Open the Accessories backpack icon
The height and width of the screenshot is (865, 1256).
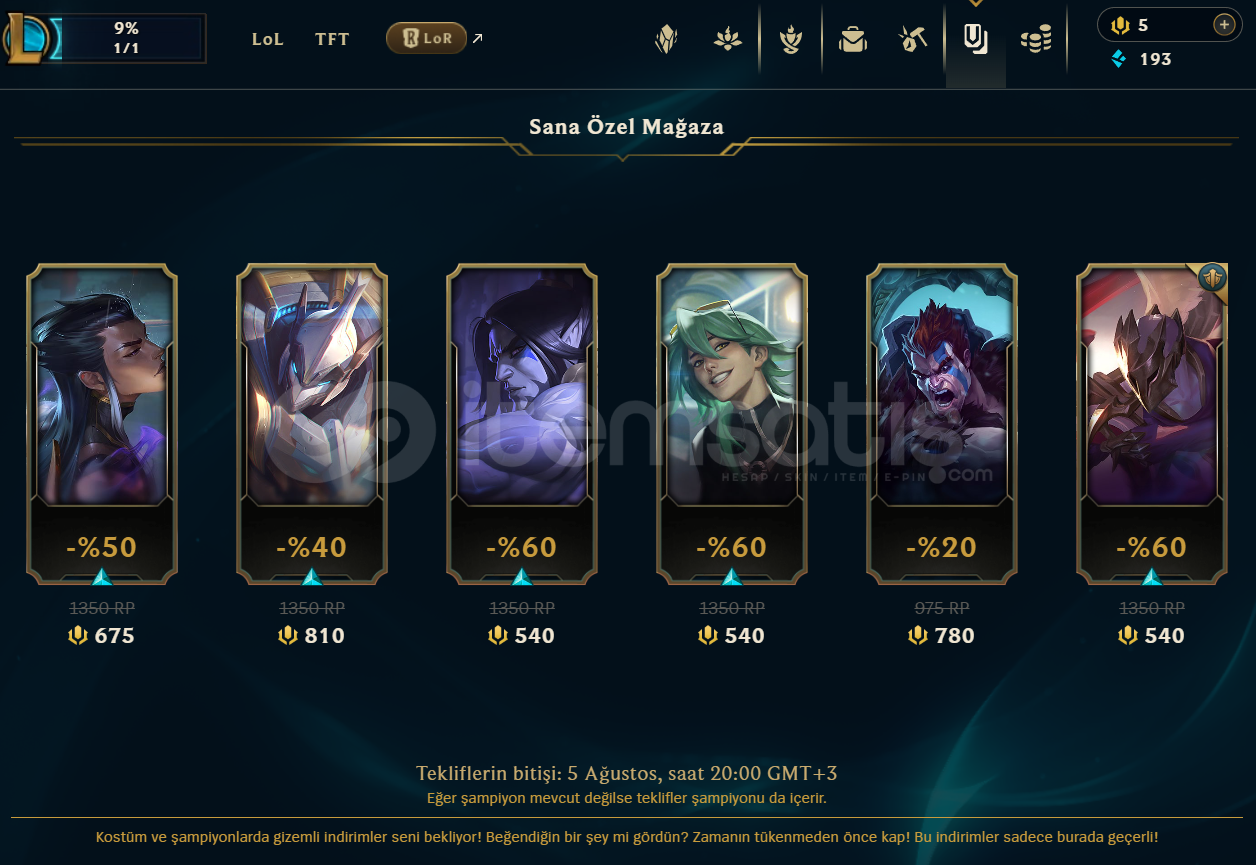(x=853, y=40)
